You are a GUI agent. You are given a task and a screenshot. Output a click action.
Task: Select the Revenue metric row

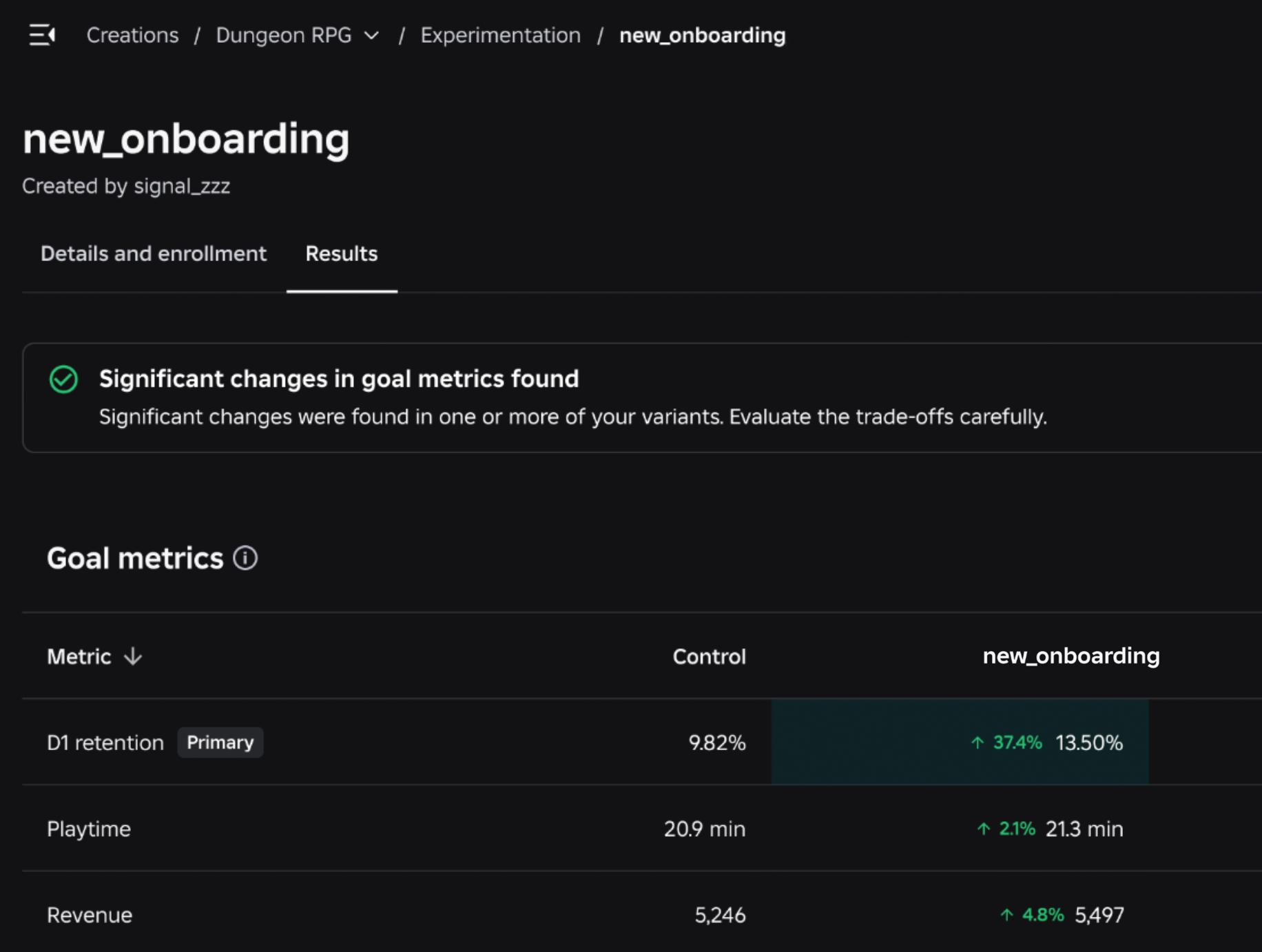point(90,915)
